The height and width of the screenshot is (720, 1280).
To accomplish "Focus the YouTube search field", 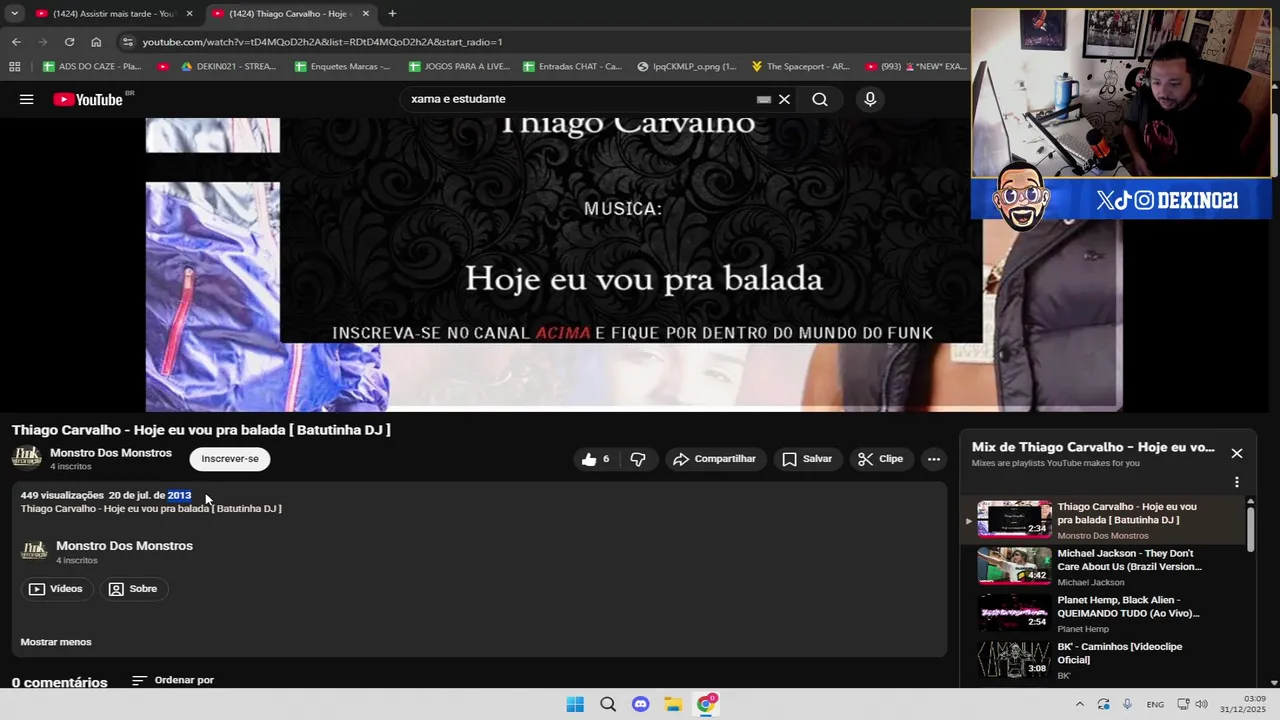I will [x=580, y=99].
